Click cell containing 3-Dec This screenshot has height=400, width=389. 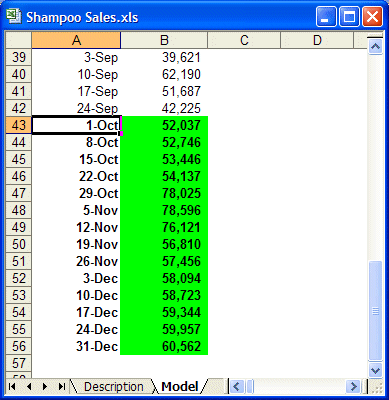click(76, 278)
